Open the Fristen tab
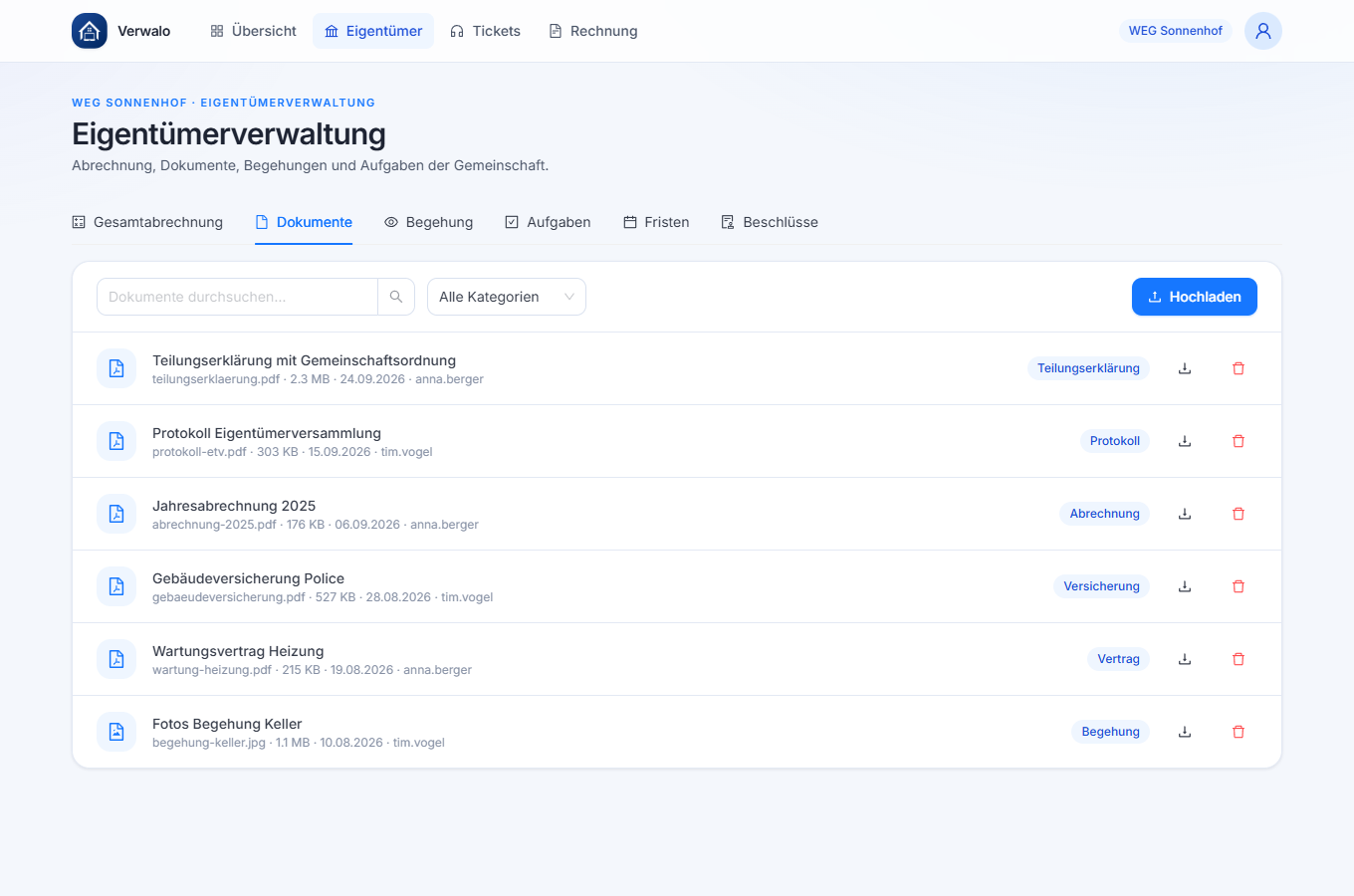 coord(656,222)
